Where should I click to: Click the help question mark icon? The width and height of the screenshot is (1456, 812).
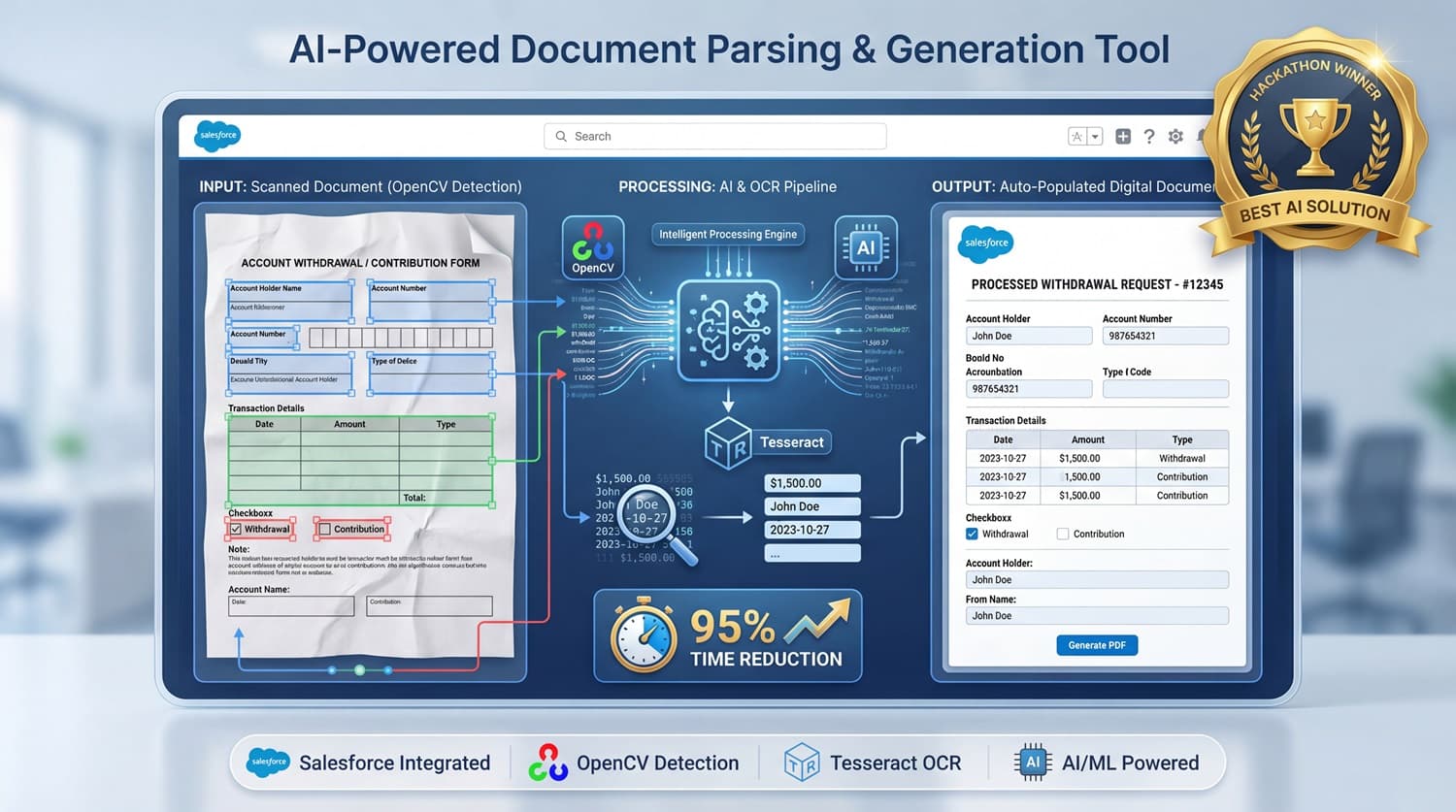(x=1149, y=136)
